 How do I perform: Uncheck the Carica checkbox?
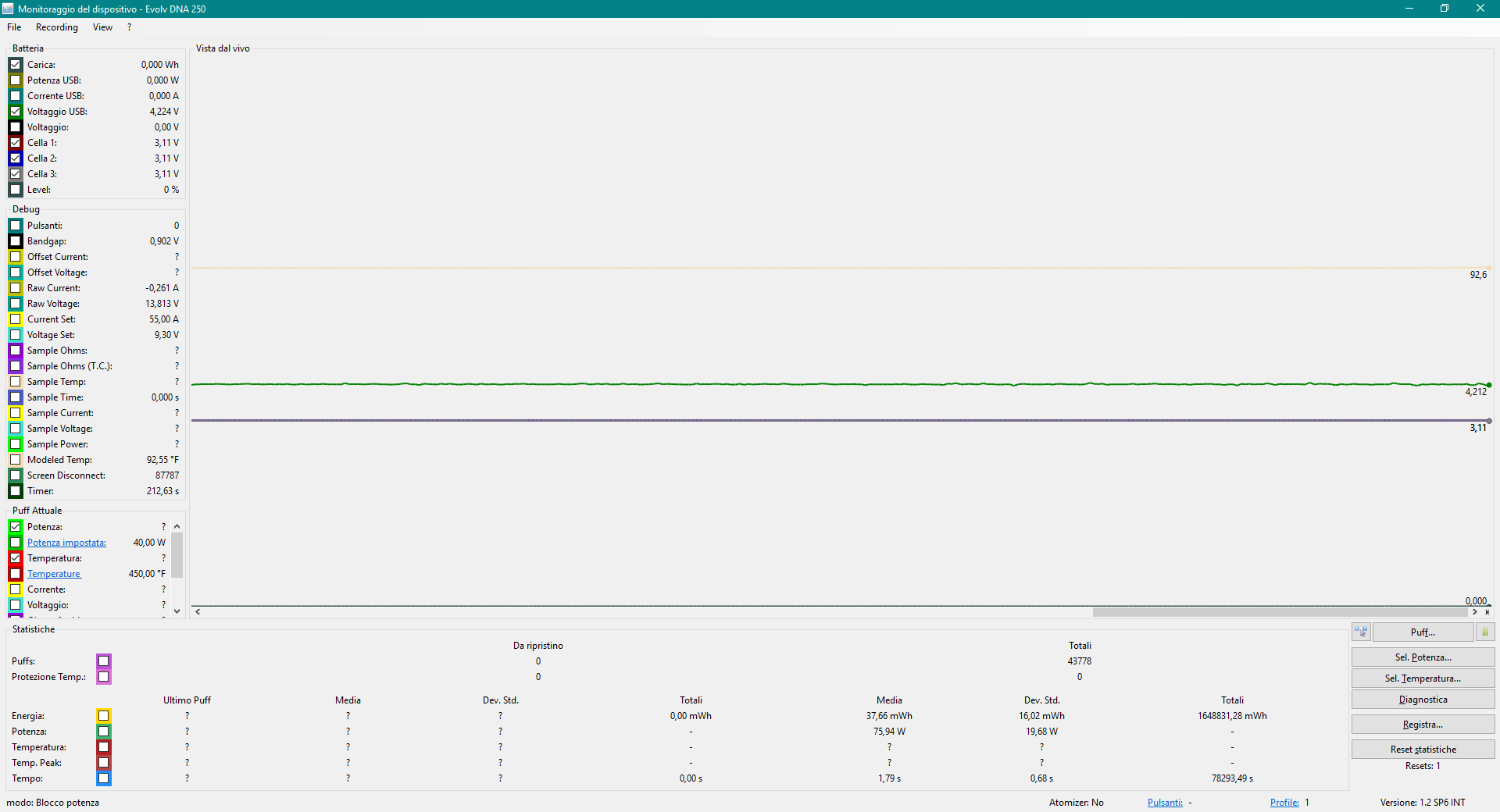[x=16, y=65]
